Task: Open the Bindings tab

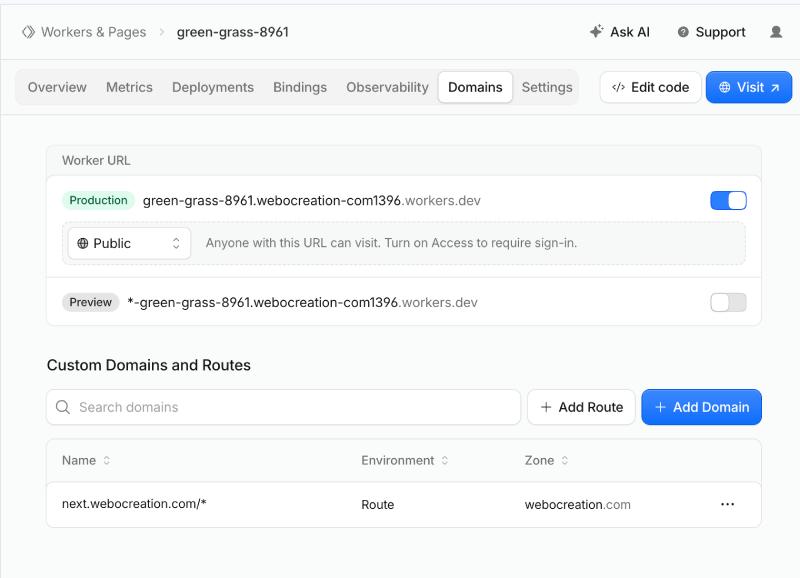Action: [300, 87]
